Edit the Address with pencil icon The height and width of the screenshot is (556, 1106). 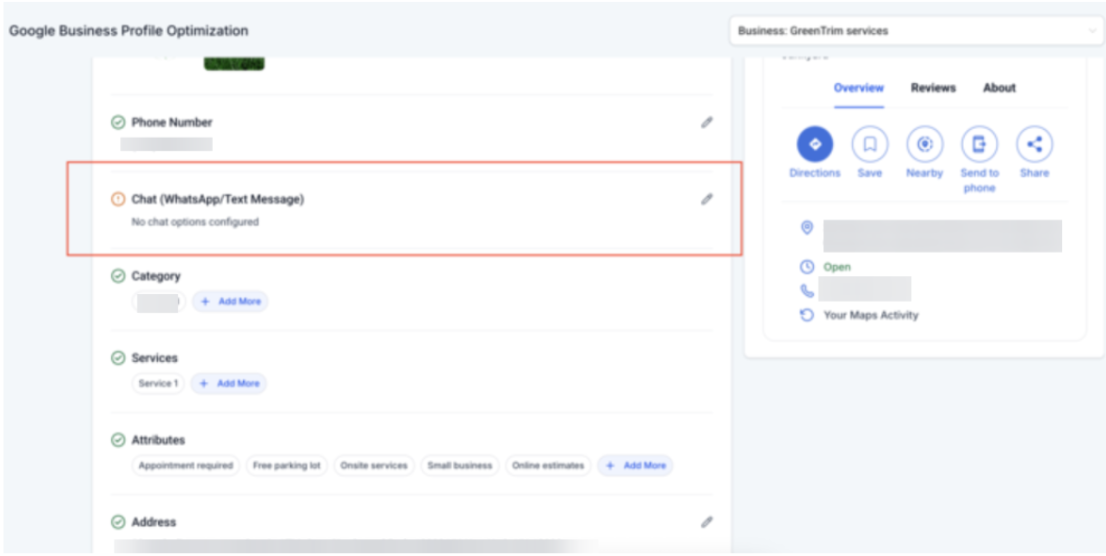[707, 522]
